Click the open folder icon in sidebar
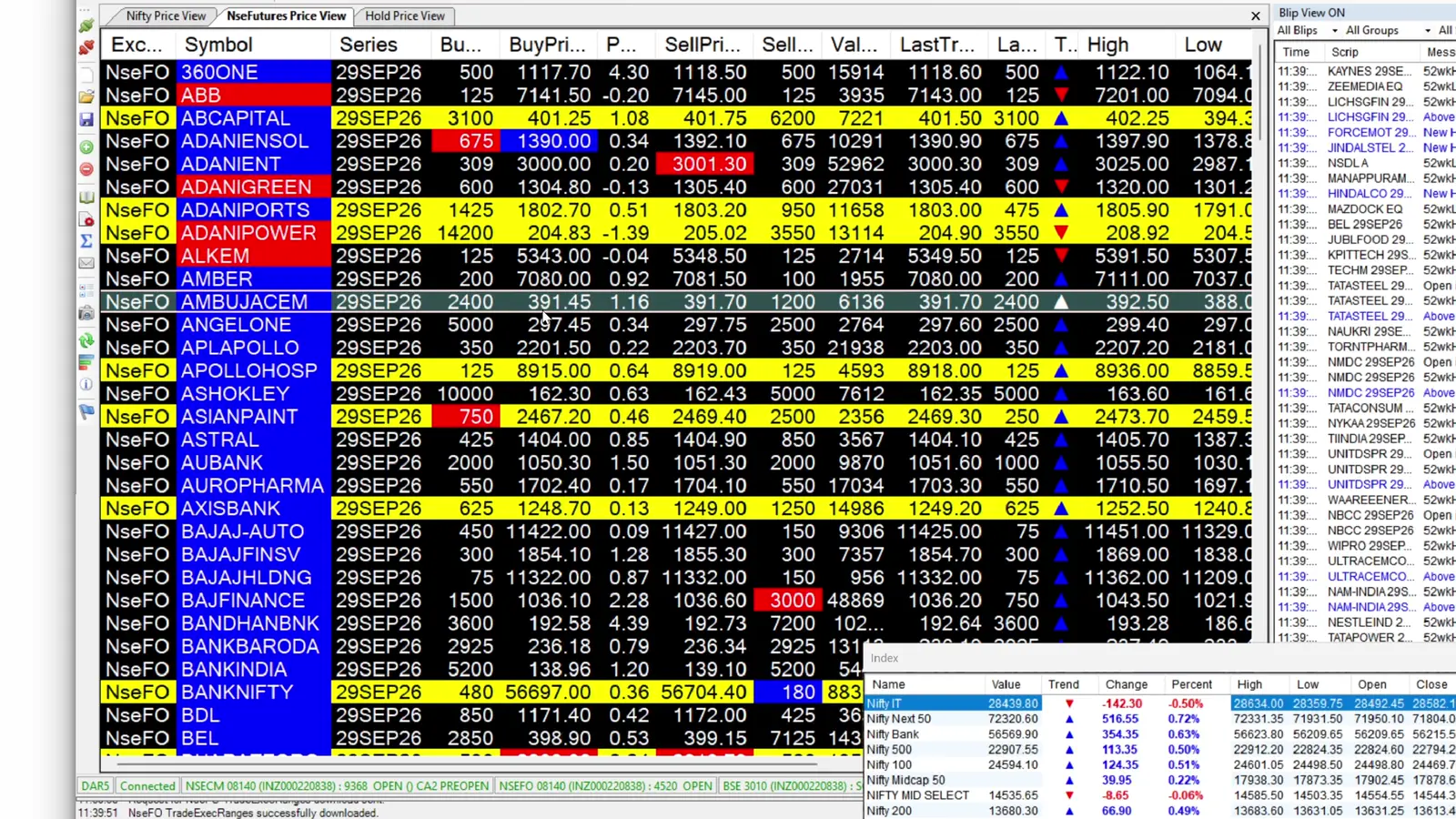Viewport: 1456px width, 819px height. [x=86, y=96]
